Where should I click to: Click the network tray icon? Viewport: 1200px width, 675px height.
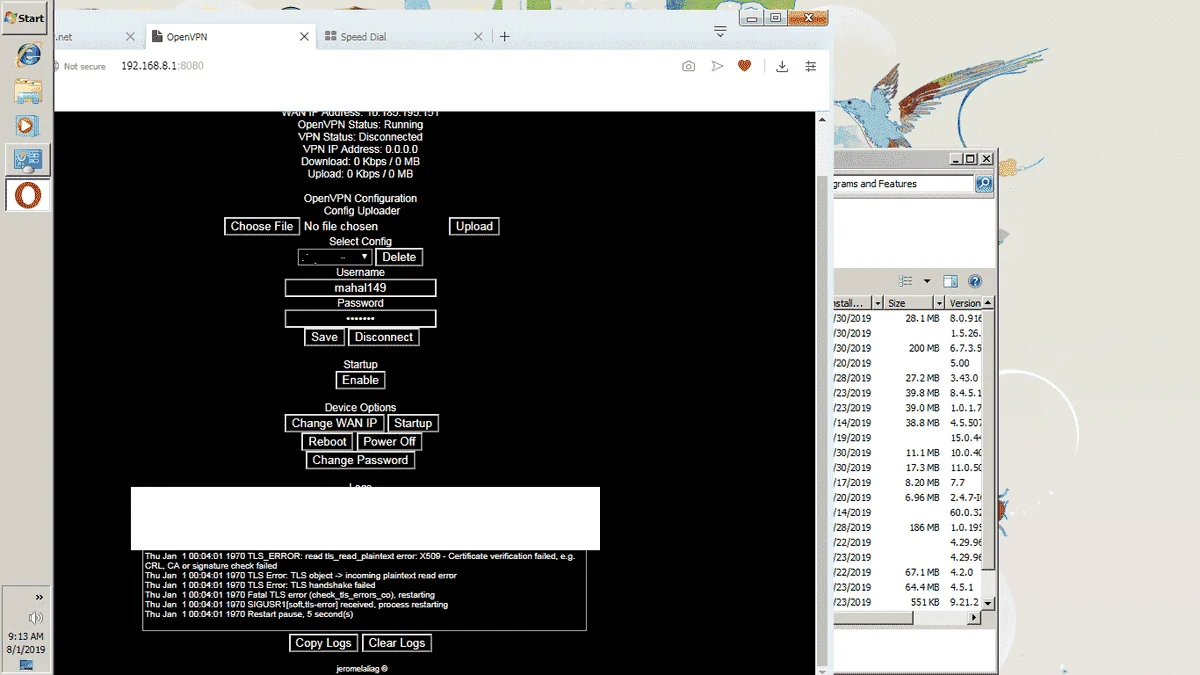(x=26, y=665)
